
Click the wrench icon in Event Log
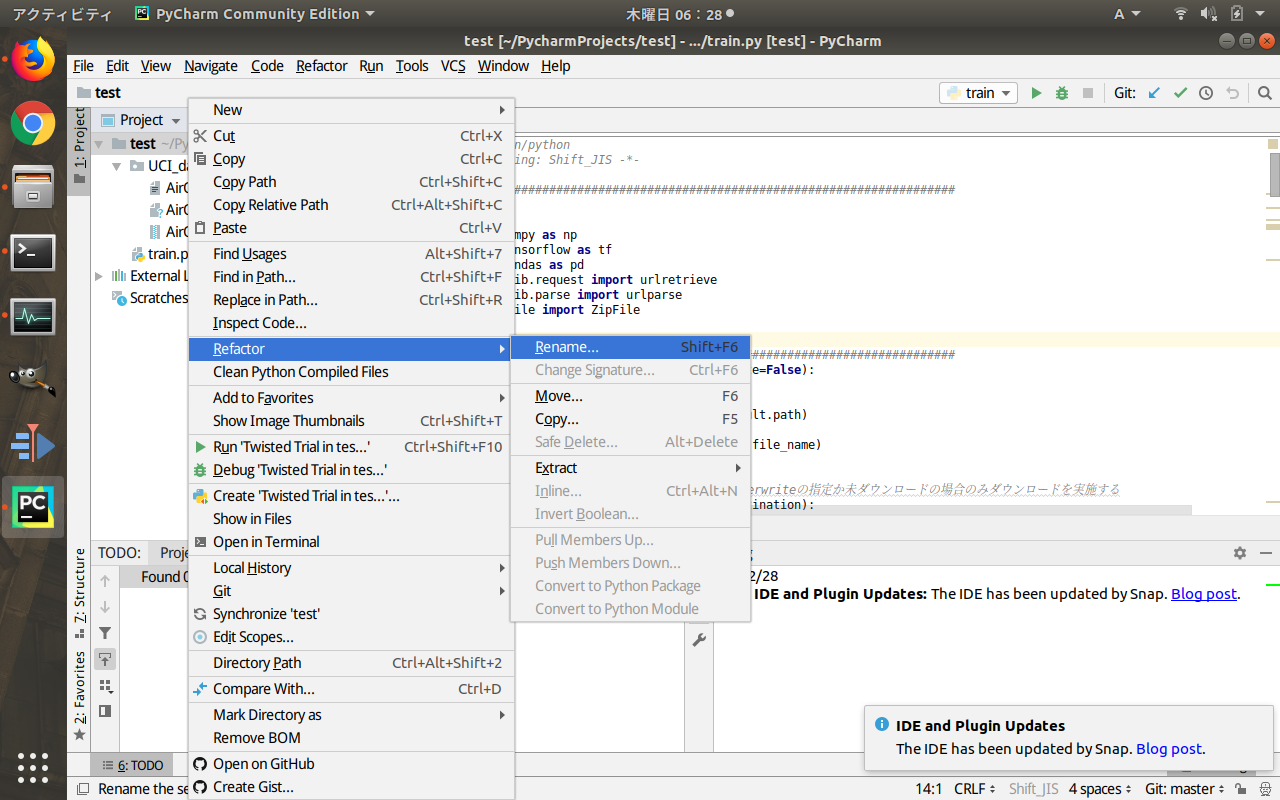(x=699, y=639)
